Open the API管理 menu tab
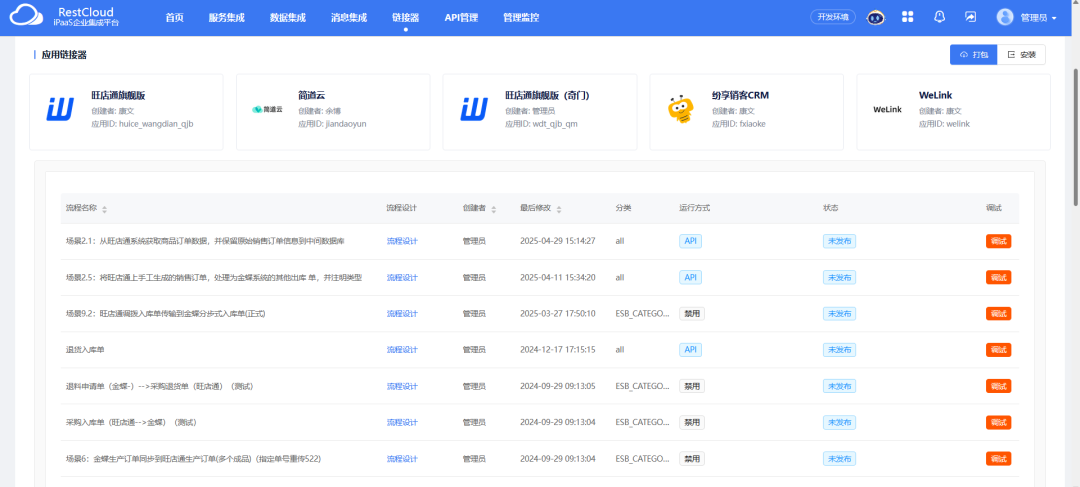The image size is (1080, 487). point(461,17)
